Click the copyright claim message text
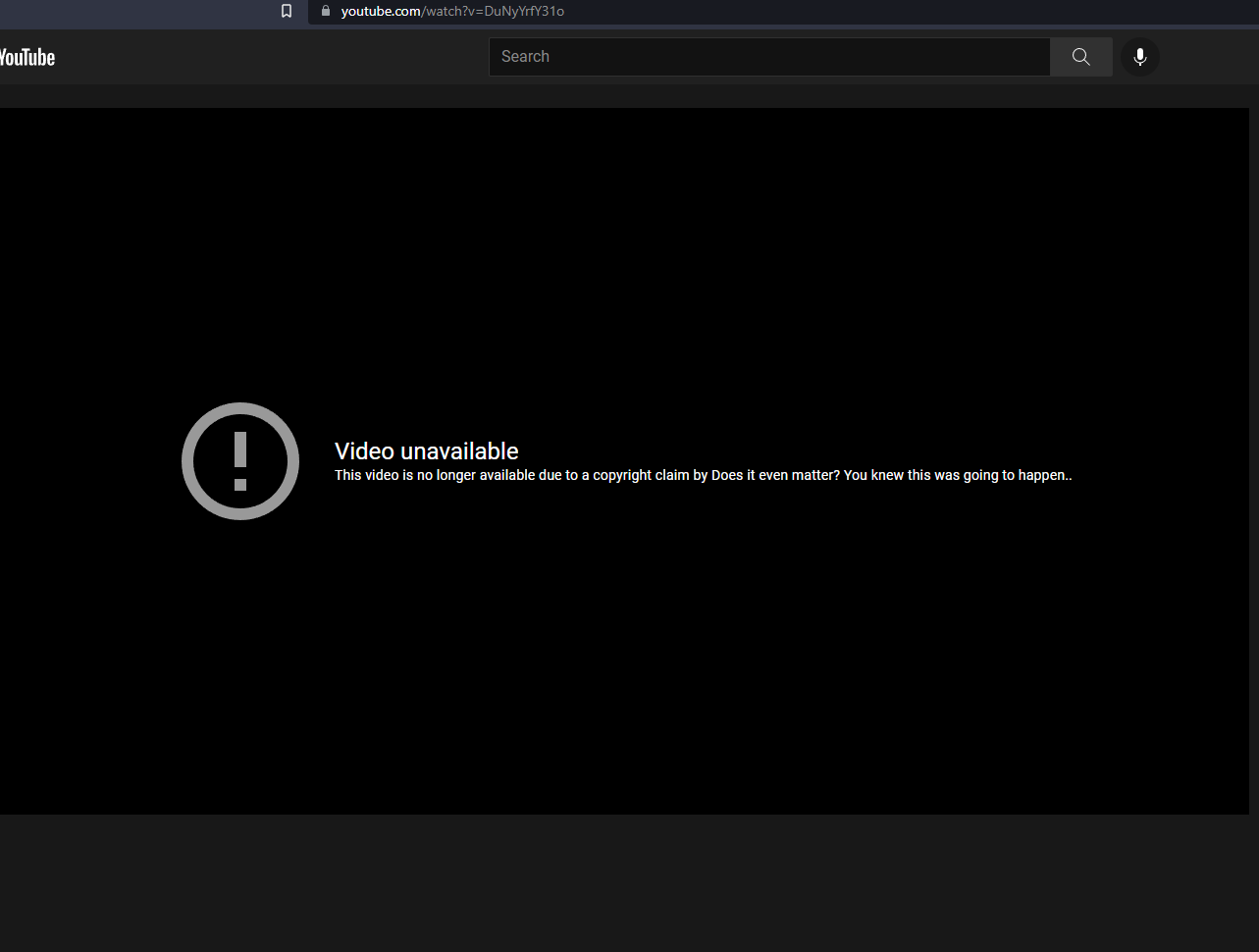This screenshot has width=1259, height=952. pyautogui.click(x=704, y=475)
